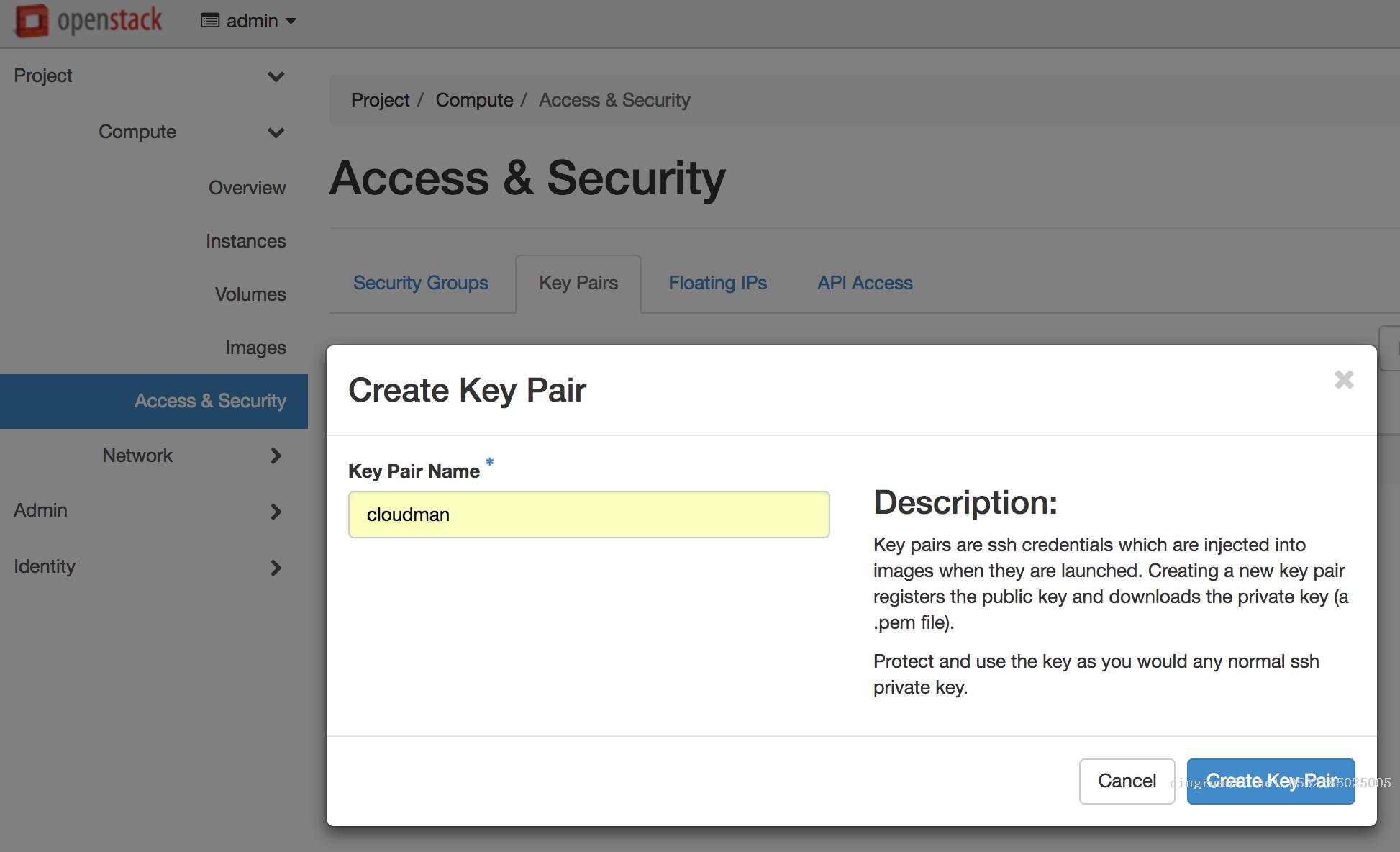Click the Key Pair Name input field
Viewport: 1400px width, 852px height.
589,513
